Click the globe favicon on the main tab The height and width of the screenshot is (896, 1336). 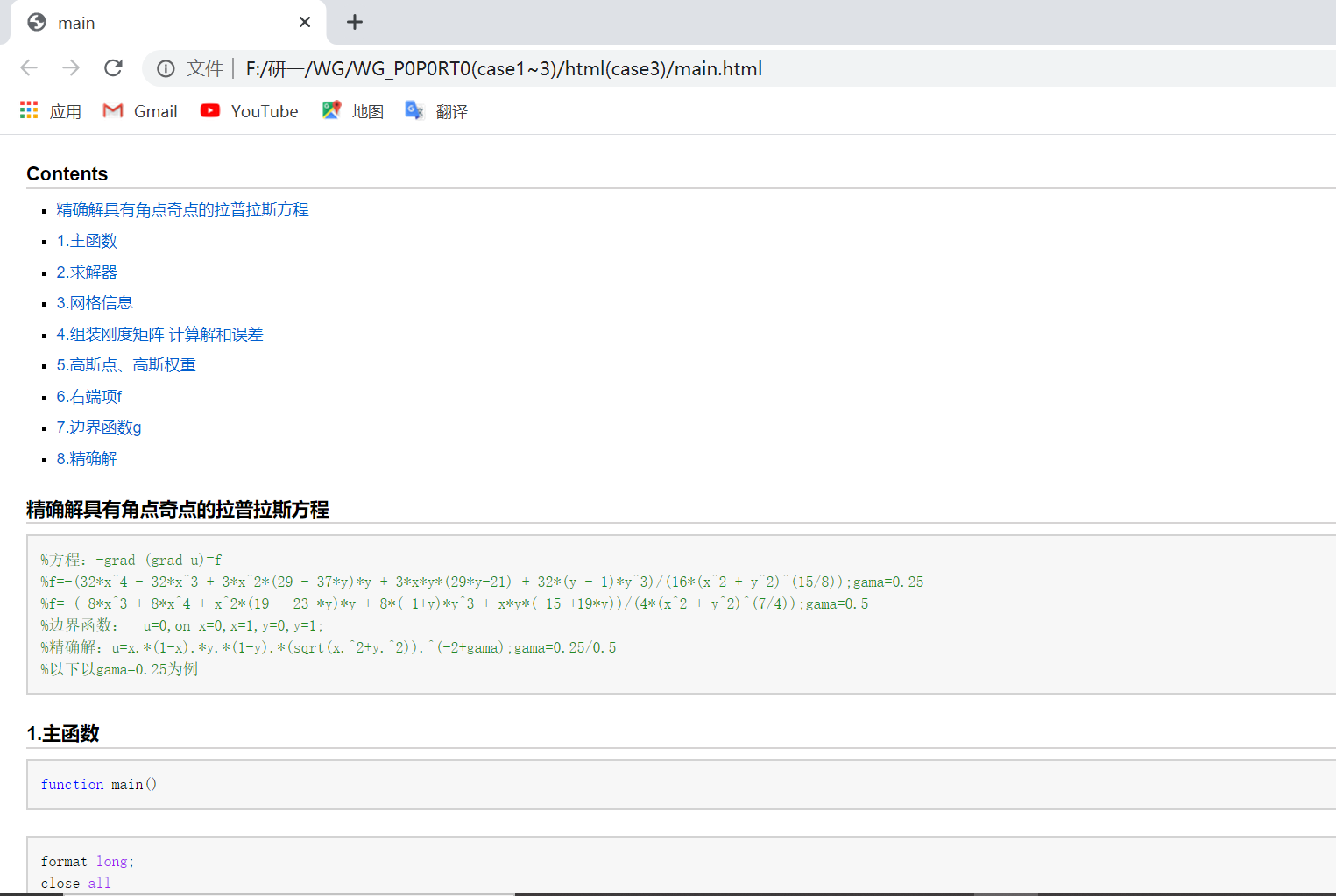(36, 22)
